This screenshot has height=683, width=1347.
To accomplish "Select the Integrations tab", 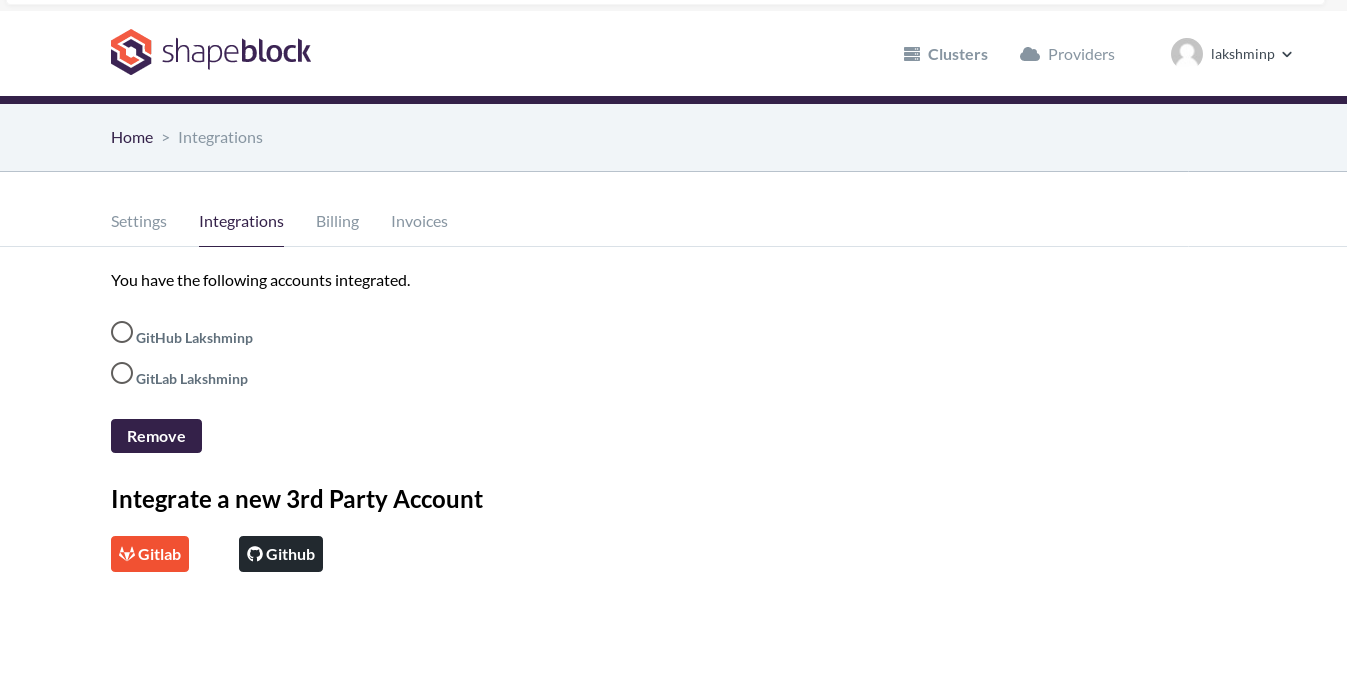I will (241, 221).
